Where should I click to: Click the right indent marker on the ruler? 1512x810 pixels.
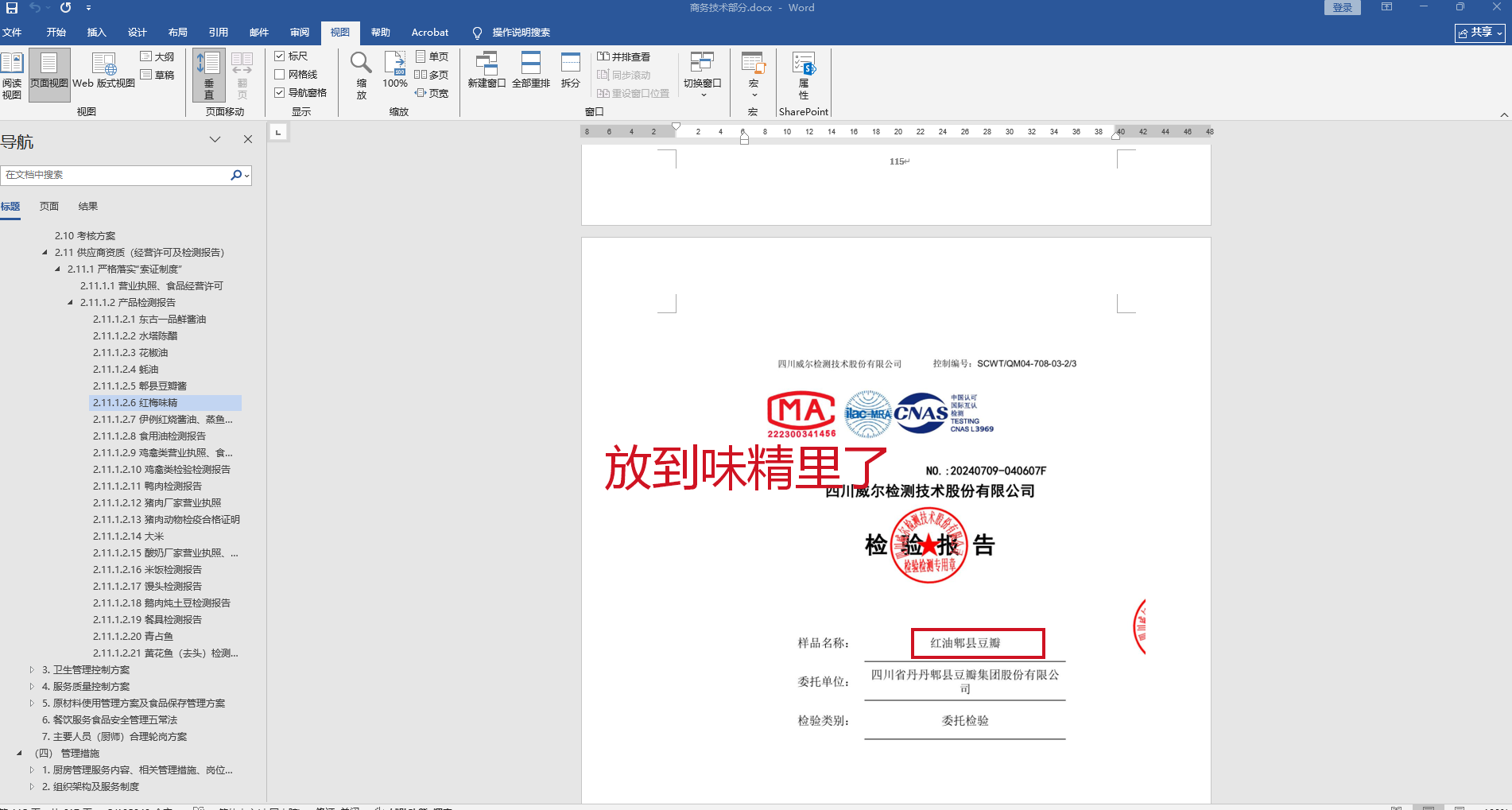click(1116, 137)
